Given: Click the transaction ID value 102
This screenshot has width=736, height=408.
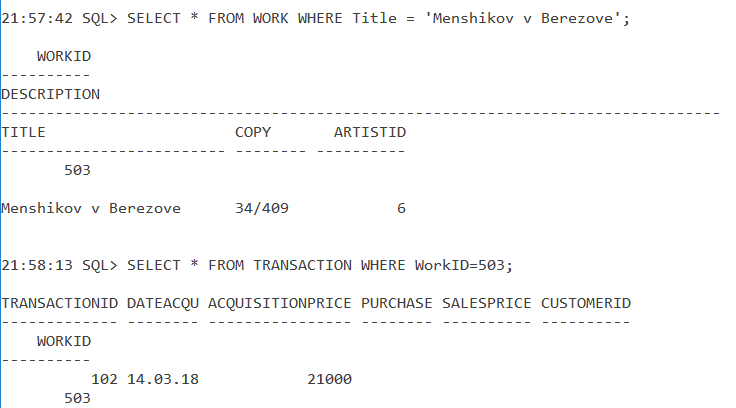Looking at the screenshot, I should pyautogui.click(x=104, y=379).
